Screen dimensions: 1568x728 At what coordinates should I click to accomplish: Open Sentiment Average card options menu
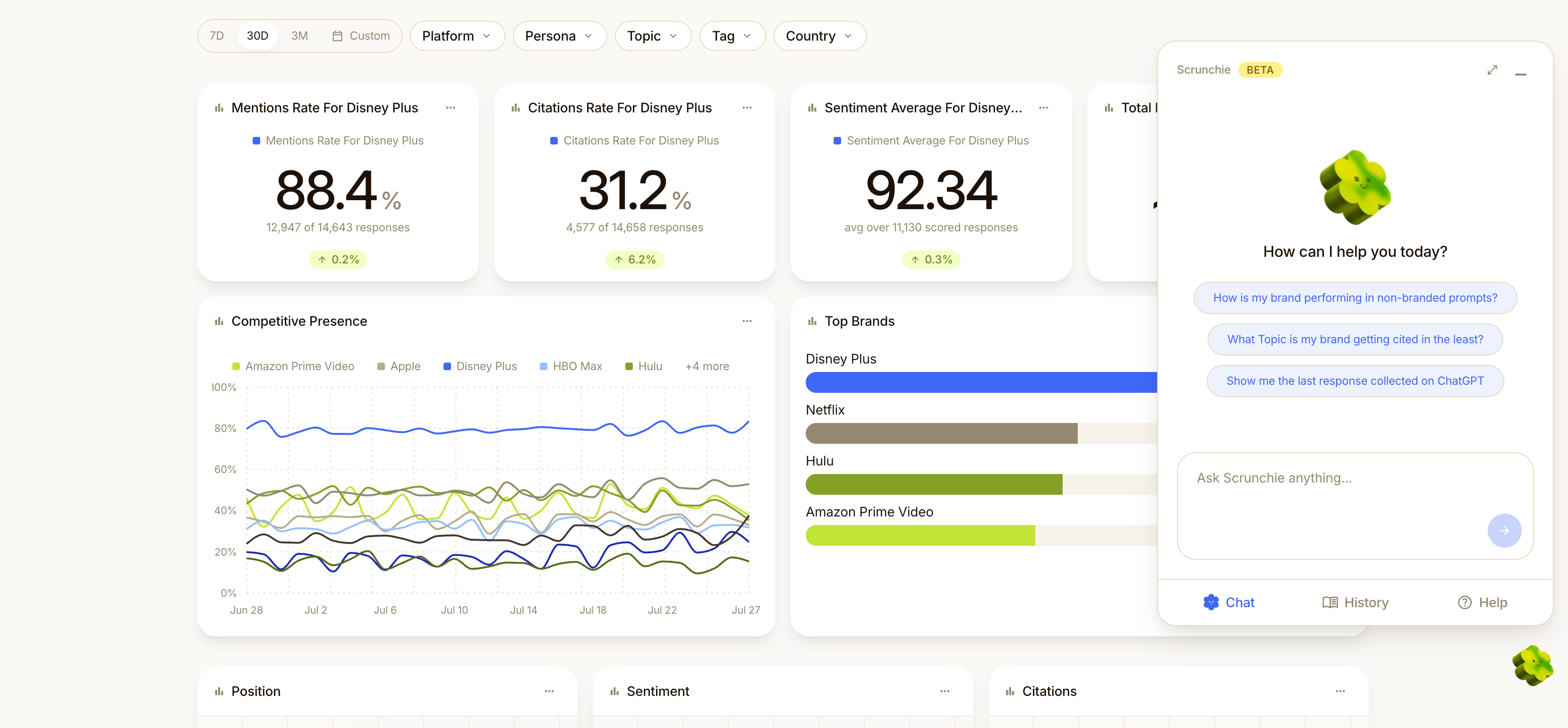[1043, 108]
